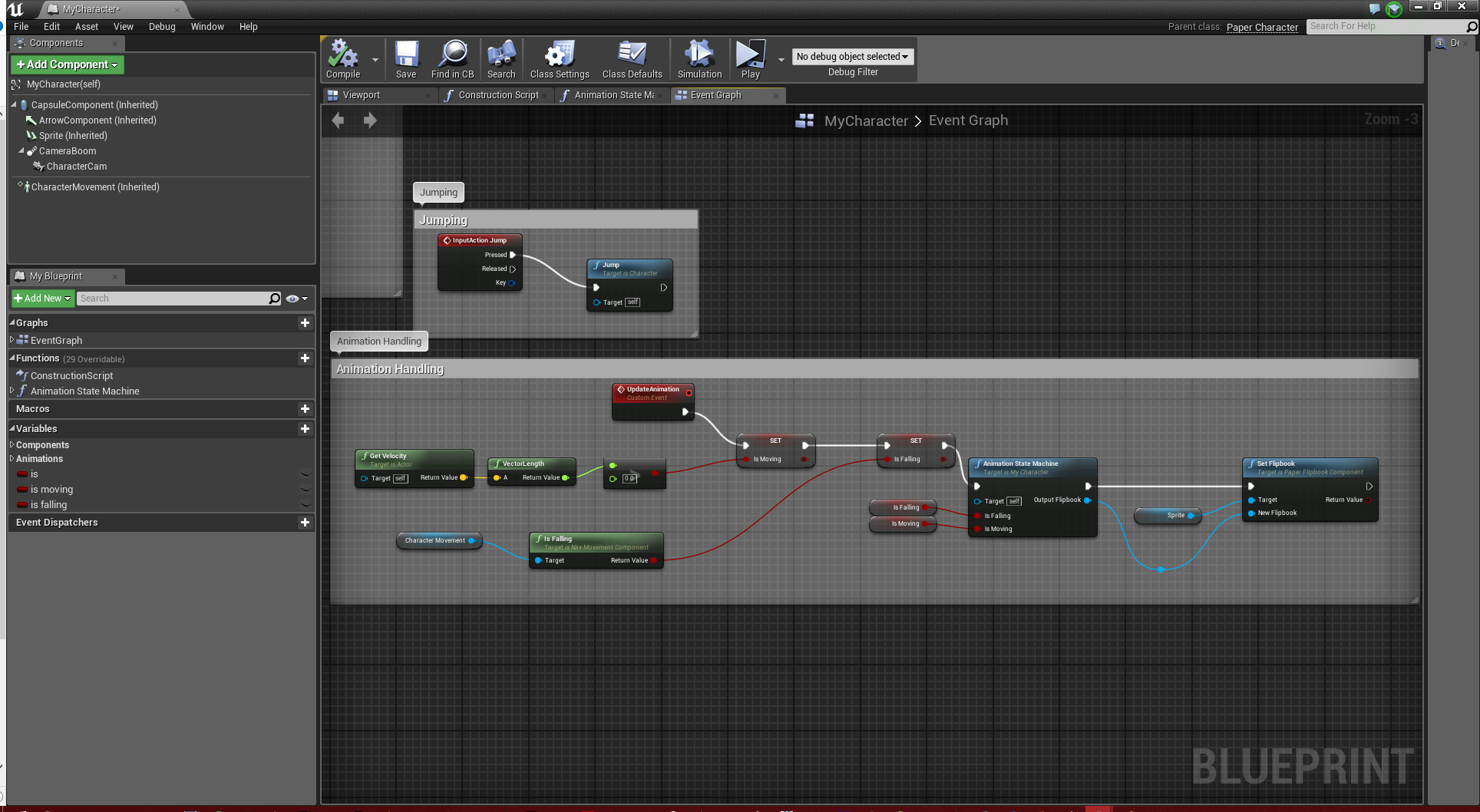Screen dimensions: 1480x812
Task: Add a new event dispatcher
Action: pos(305,523)
